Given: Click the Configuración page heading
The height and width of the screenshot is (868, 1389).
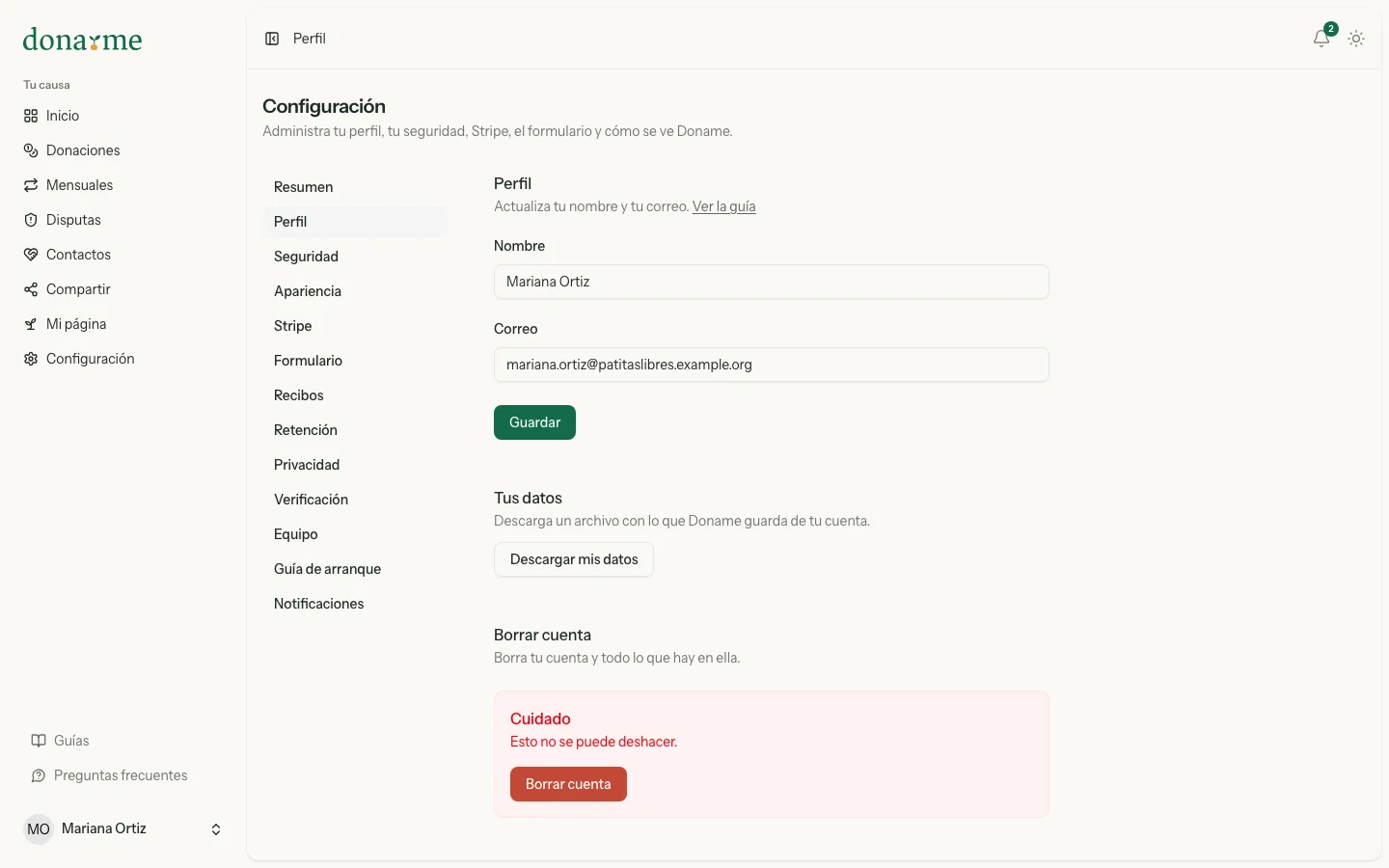Looking at the screenshot, I should pos(324,106).
